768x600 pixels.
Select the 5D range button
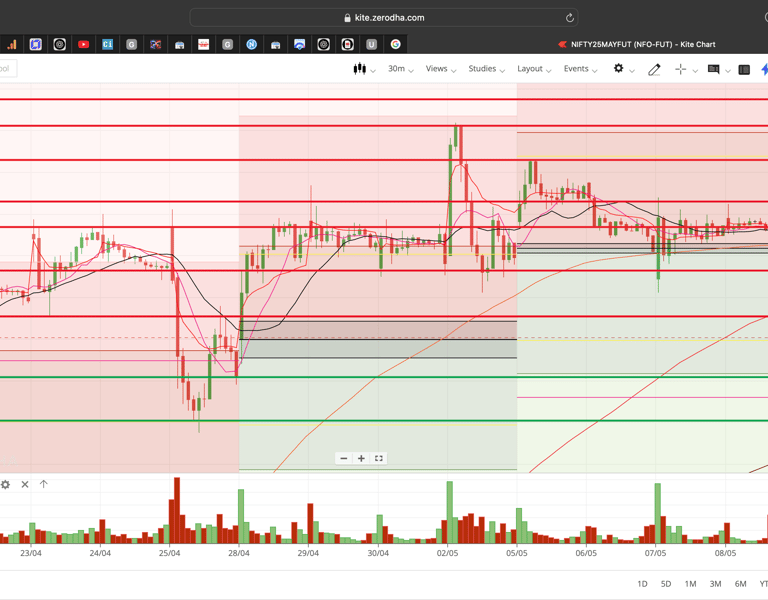[x=666, y=584]
